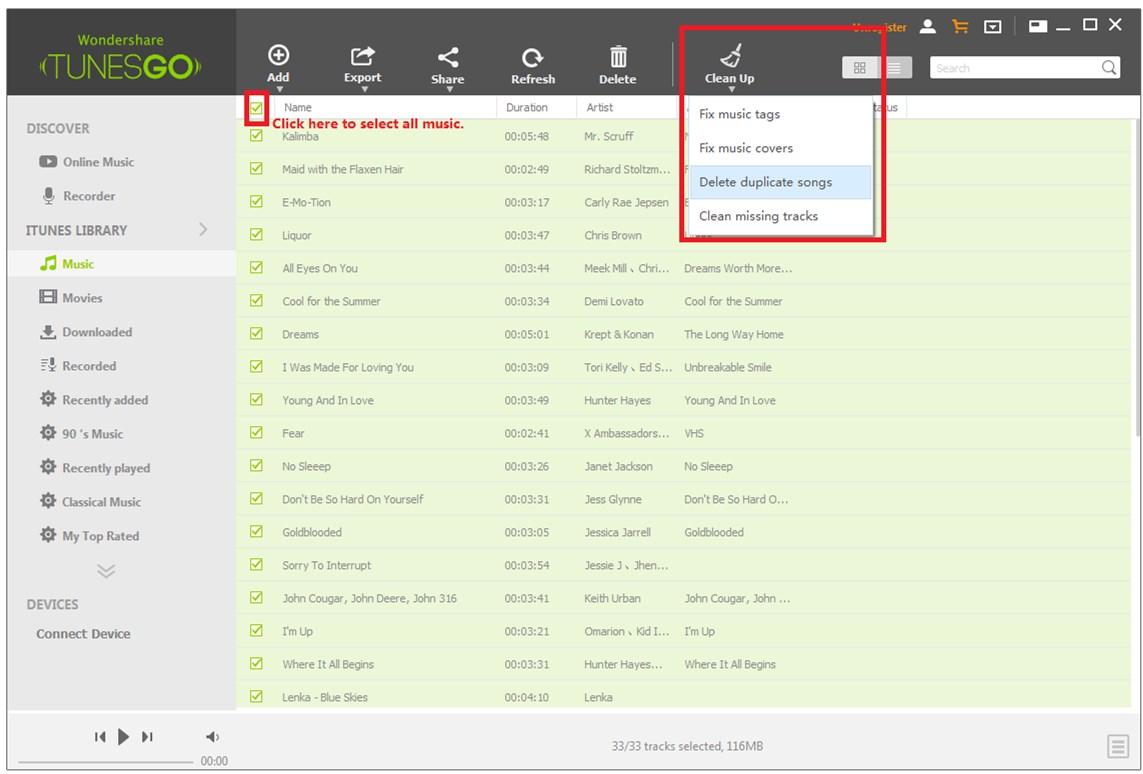The width and height of the screenshot is (1143, 774).
Task: Click the Delete trash icon
Action: pyautogui.click(x=617, y=57)
